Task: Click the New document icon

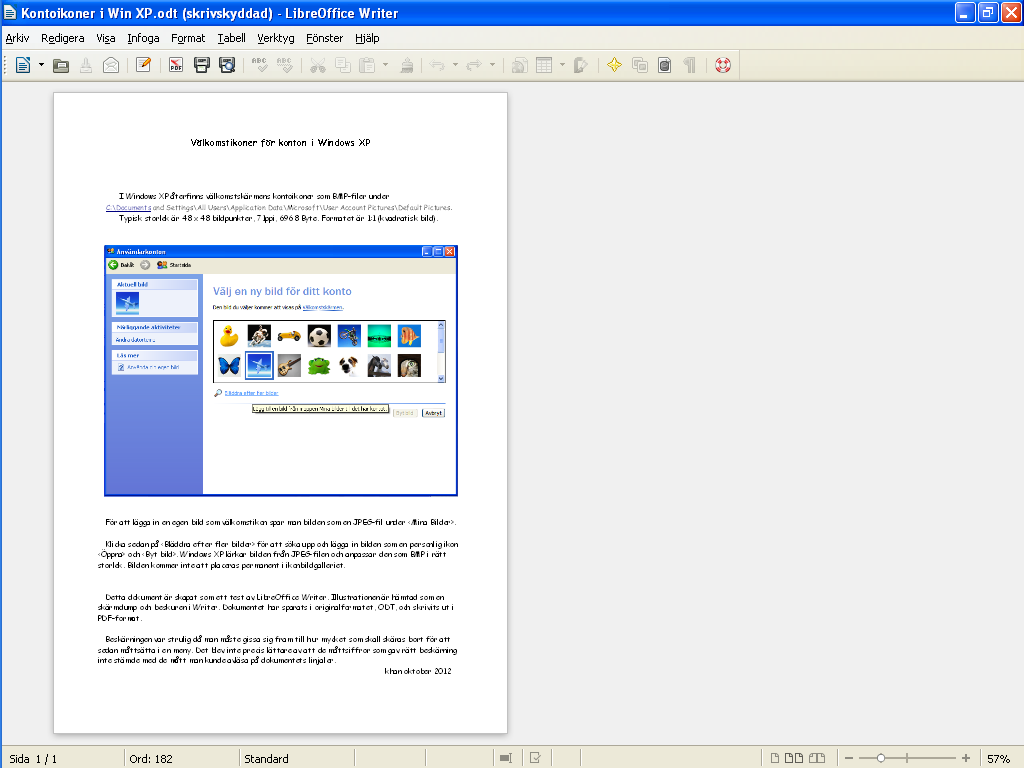Action: click(x=23, y=65)
